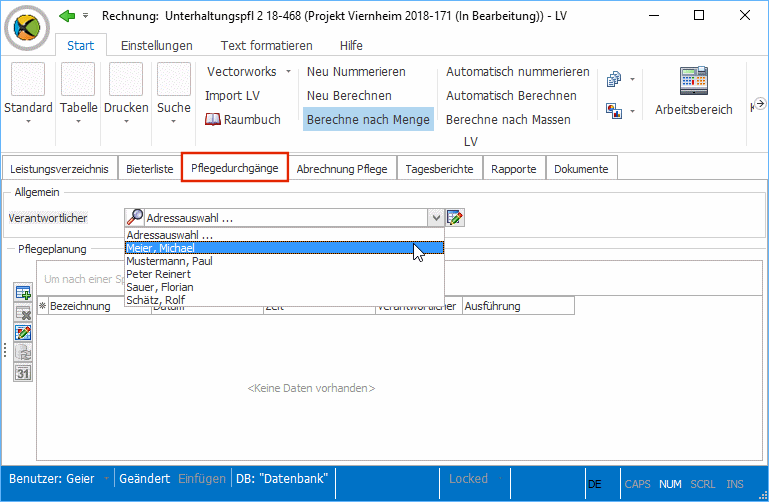Open the Tagesberichte tab
The image size is (769, 502).
pos(439,169)
